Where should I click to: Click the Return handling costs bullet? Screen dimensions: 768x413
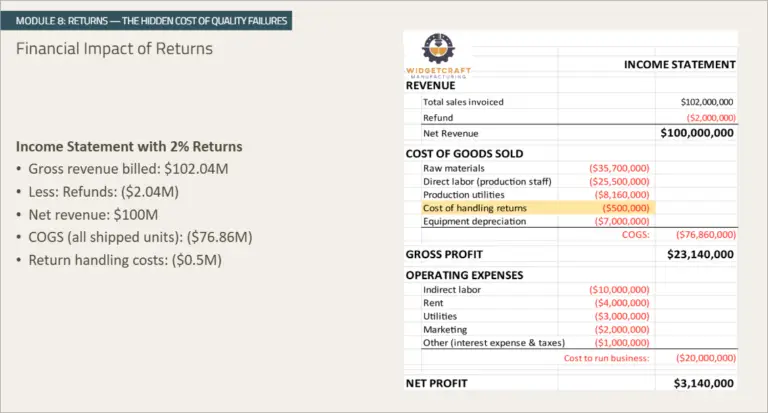tap(125, 260)
